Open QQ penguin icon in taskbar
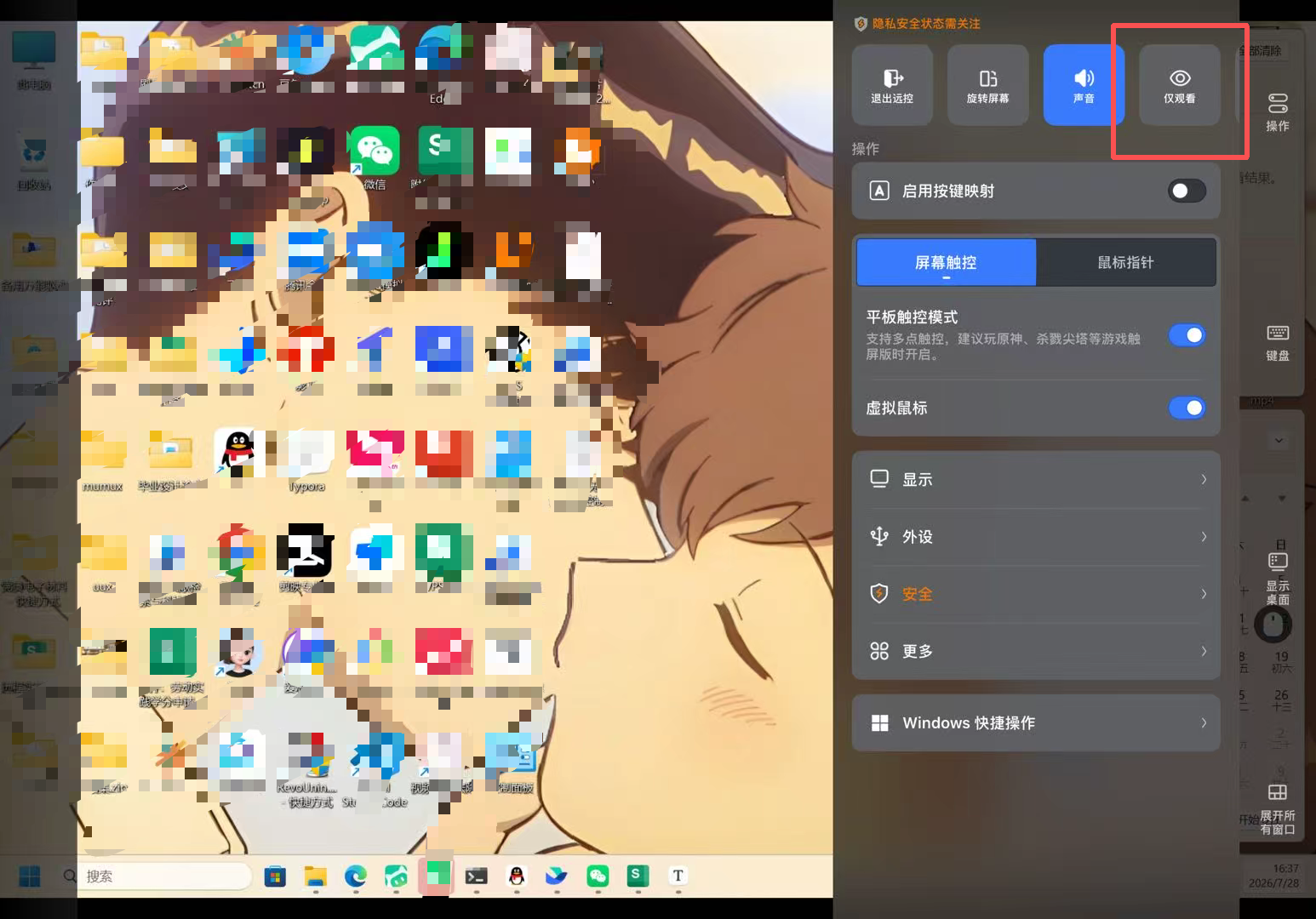Image resolution: width=1316 pixels, height=919 pixels. (517, 876)
